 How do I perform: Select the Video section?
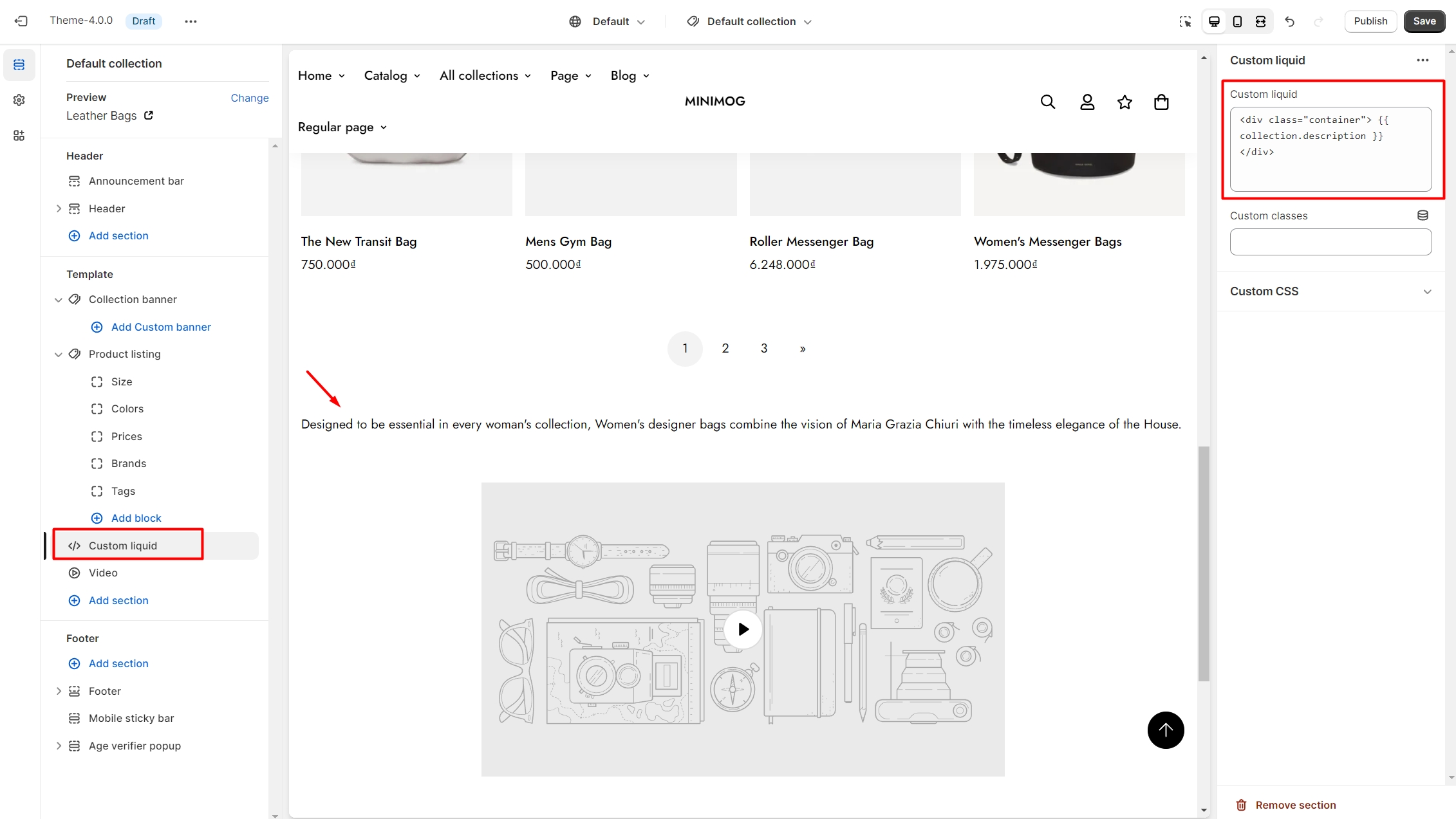(103, 573)
